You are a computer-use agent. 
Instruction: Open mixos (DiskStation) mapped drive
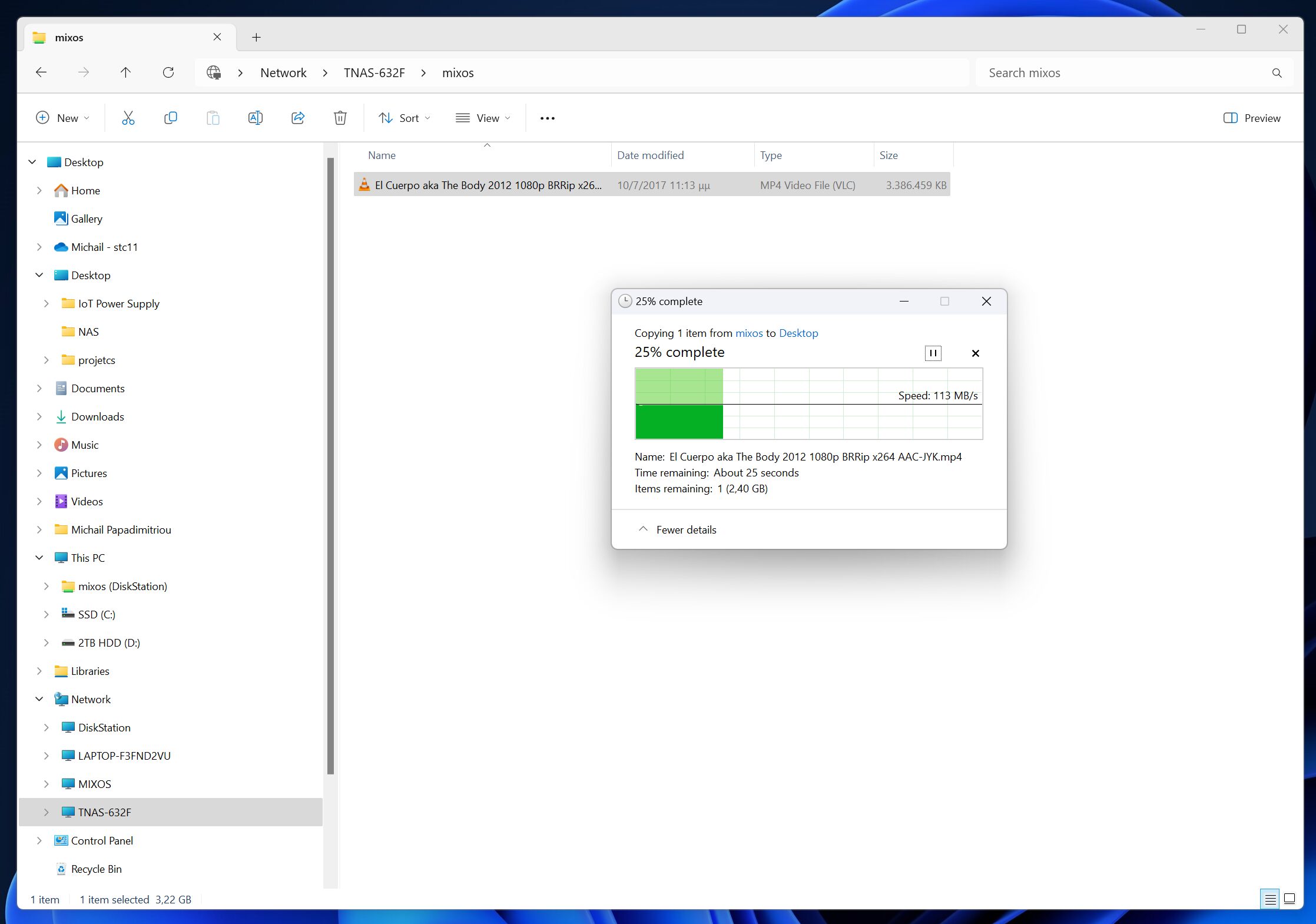(114, 586)
